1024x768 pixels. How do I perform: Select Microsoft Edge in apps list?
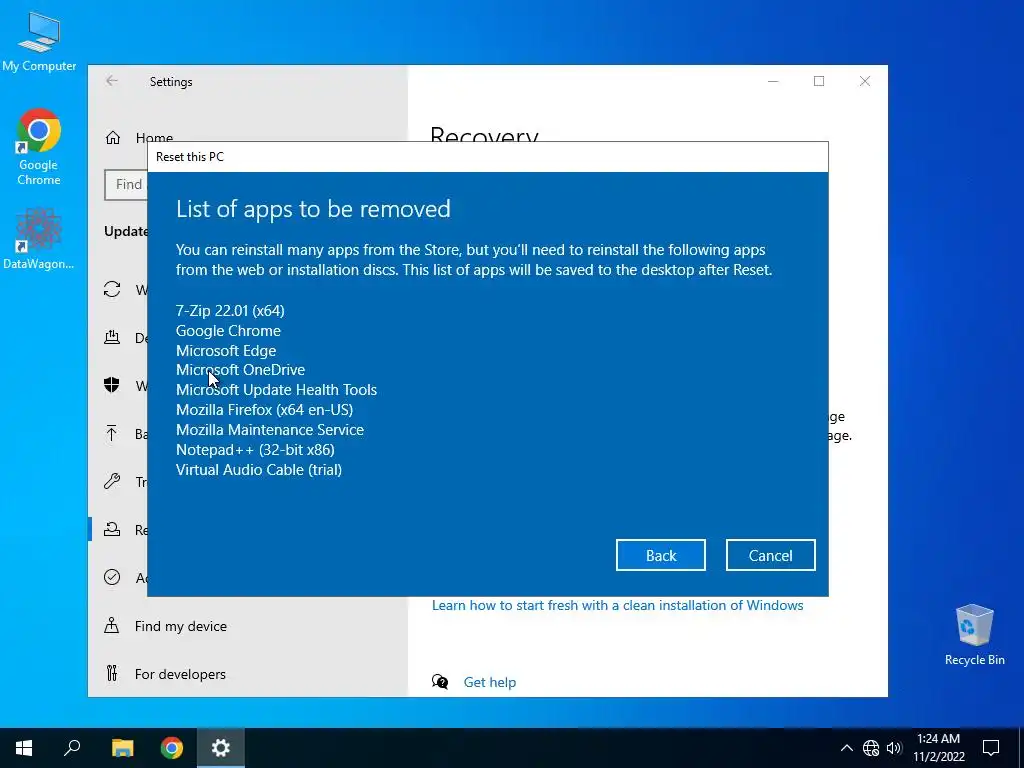(x=226, y=351)
